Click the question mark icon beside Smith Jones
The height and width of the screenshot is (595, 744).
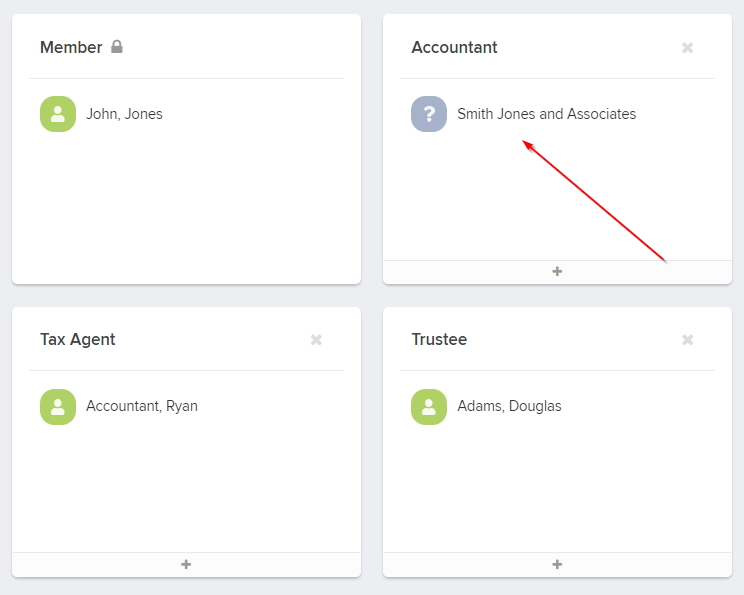tap(429, 114)
